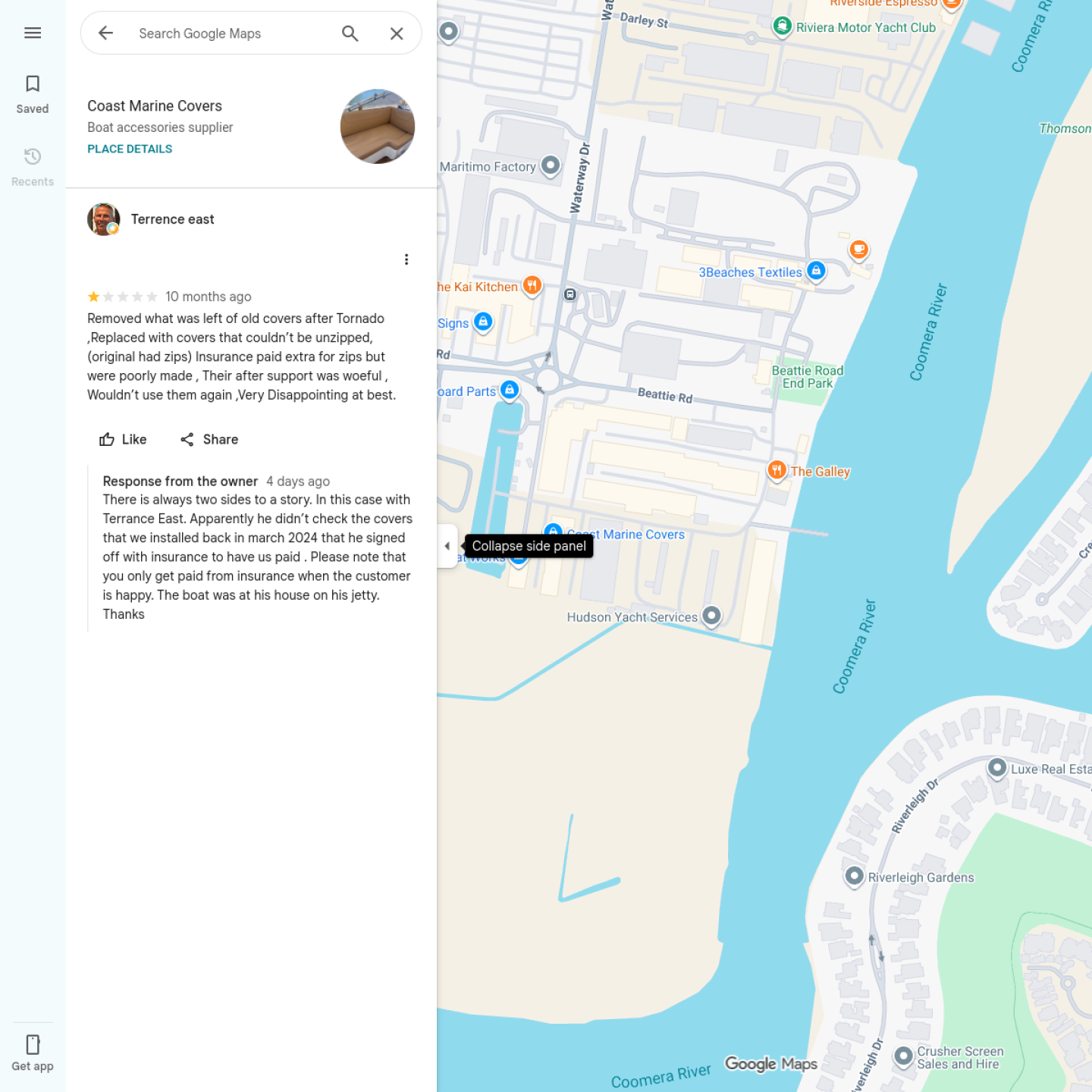Click 'Boat accessories supplier' category text
The image size is (1092, 1092).
pyautogui.click(x=160, y=127)
